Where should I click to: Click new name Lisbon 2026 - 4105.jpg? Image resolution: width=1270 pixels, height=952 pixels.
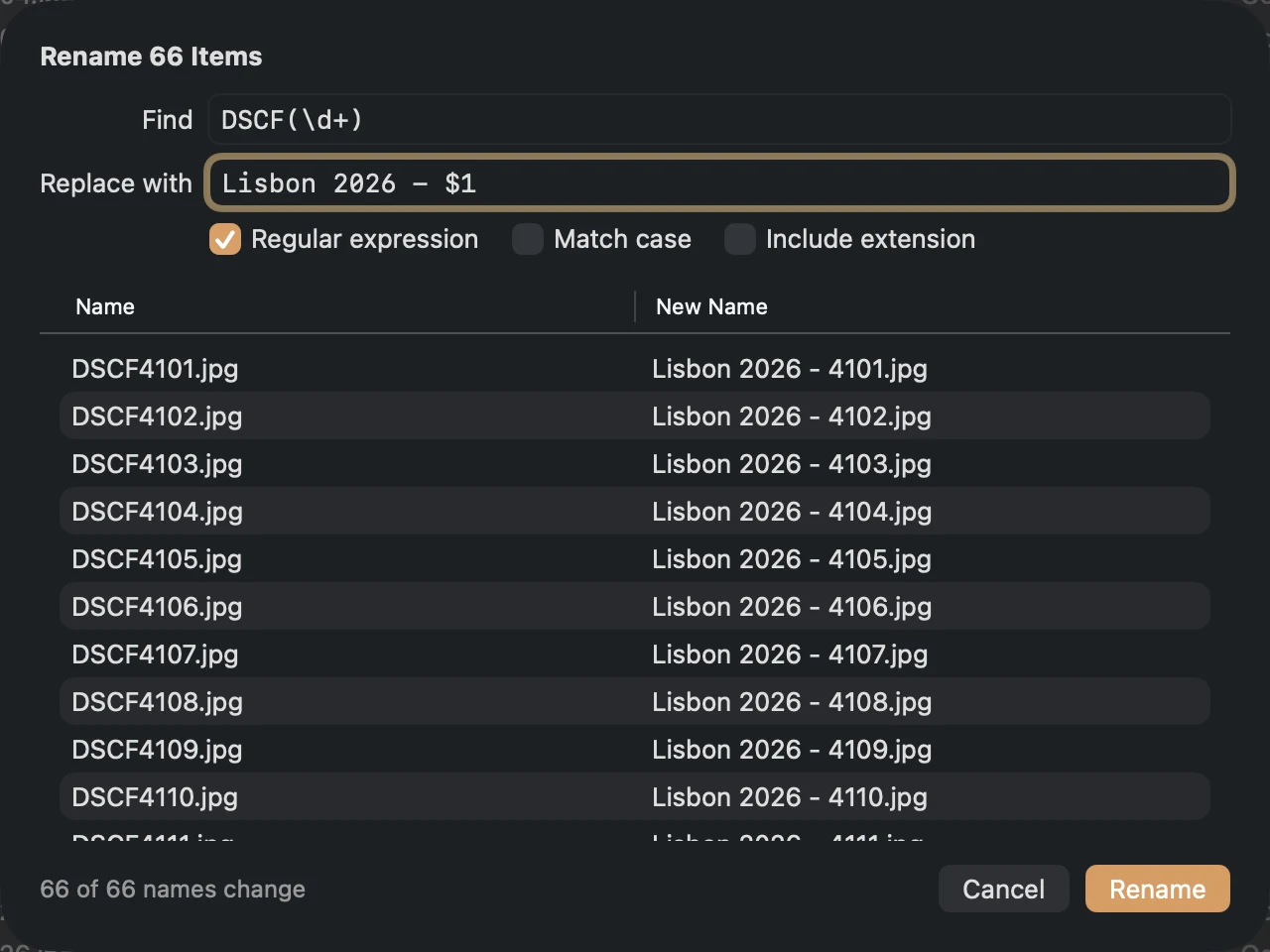click(792, 559)
